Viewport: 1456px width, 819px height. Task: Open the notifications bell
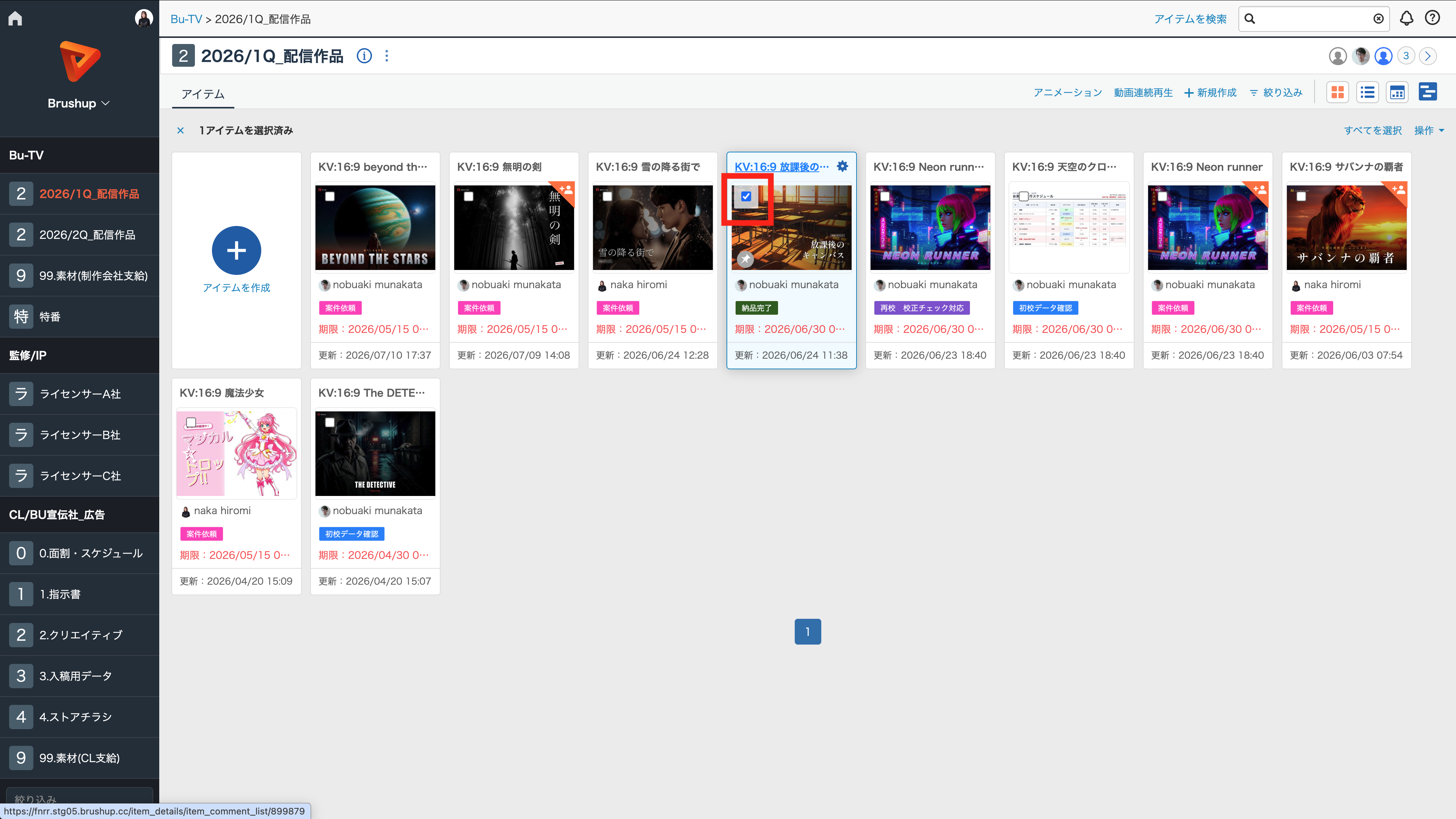tap(1406, 19)
